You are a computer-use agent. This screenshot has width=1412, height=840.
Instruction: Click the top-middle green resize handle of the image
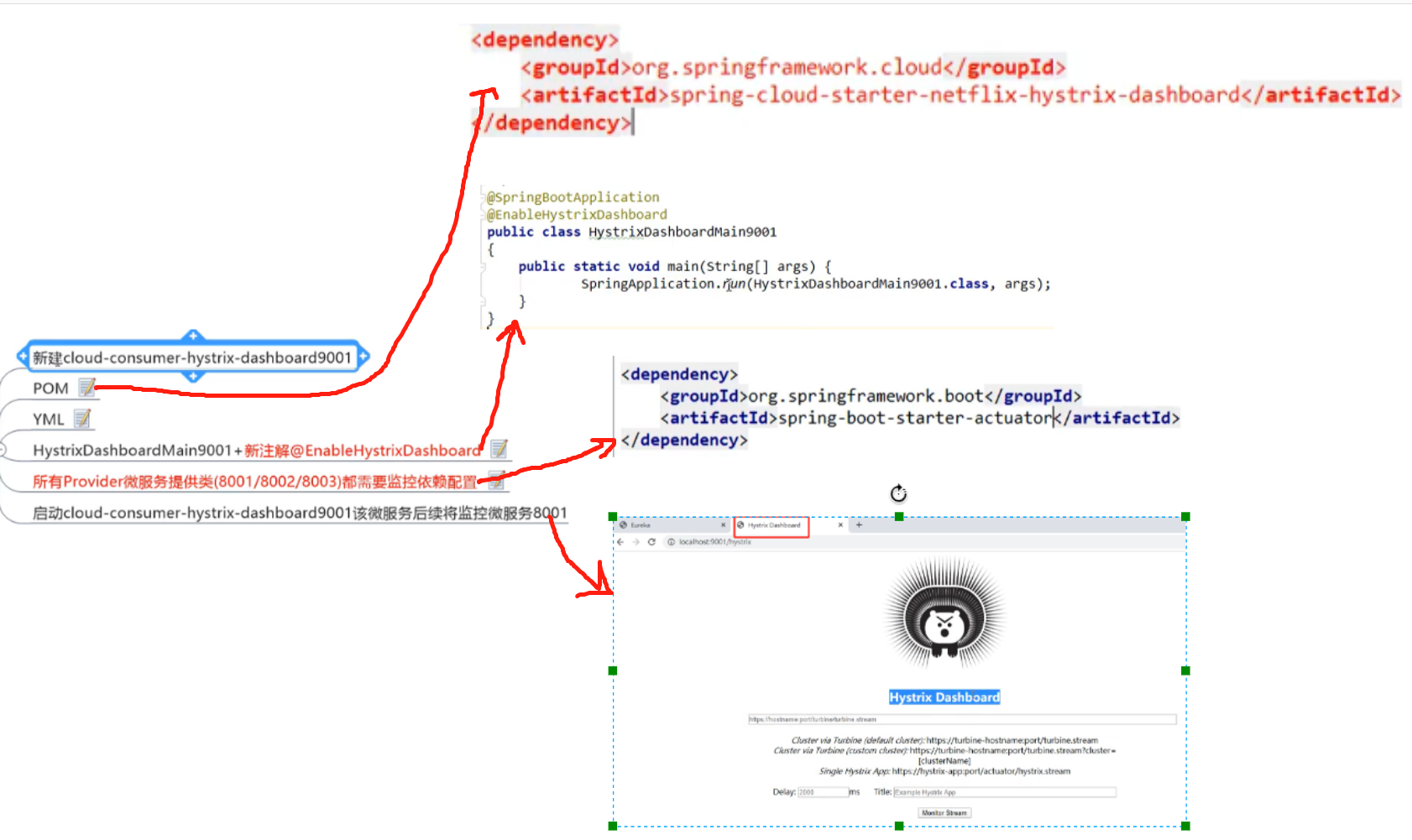click(899, 517)
